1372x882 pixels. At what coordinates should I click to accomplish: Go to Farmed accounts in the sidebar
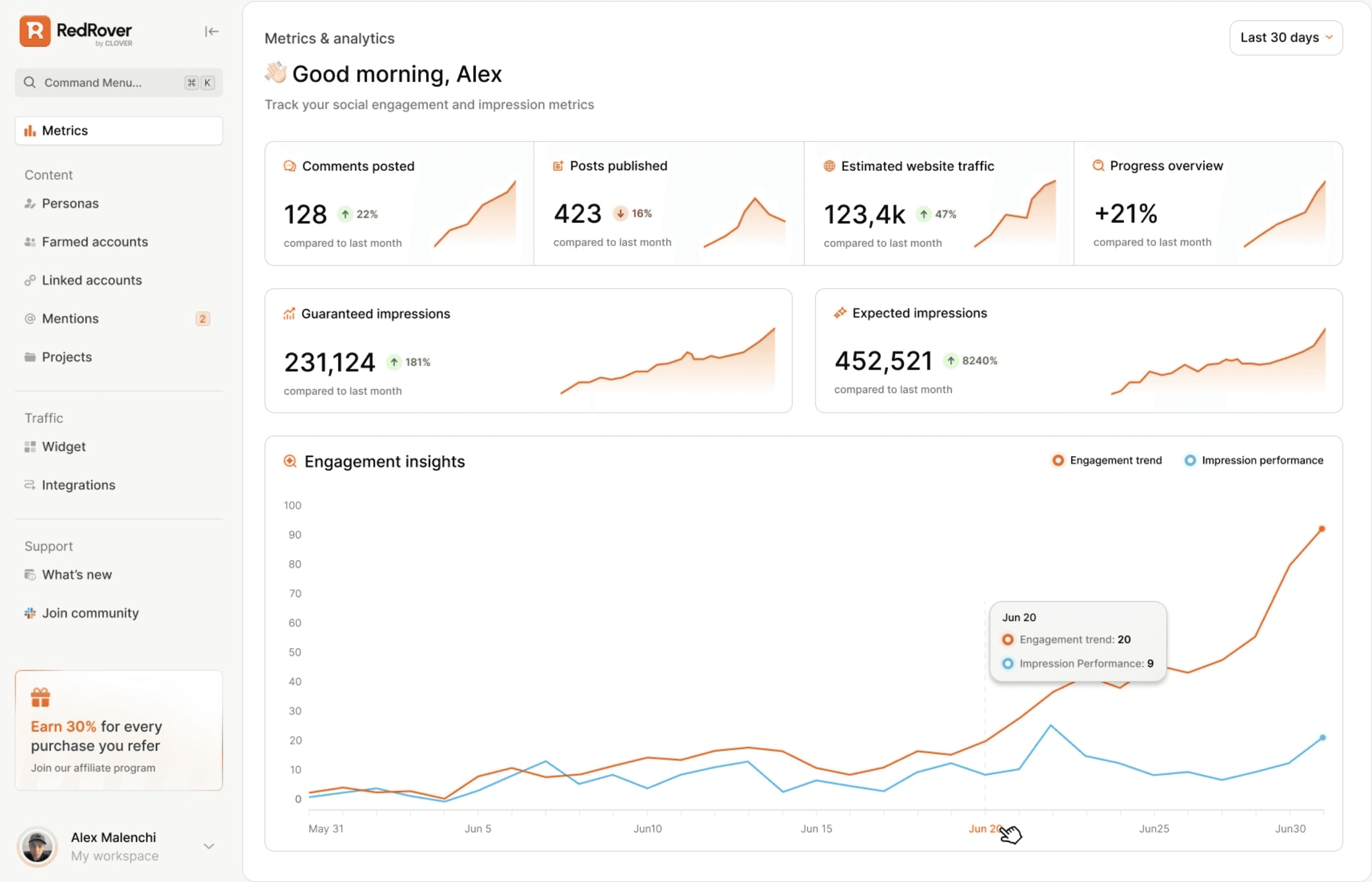94,242
